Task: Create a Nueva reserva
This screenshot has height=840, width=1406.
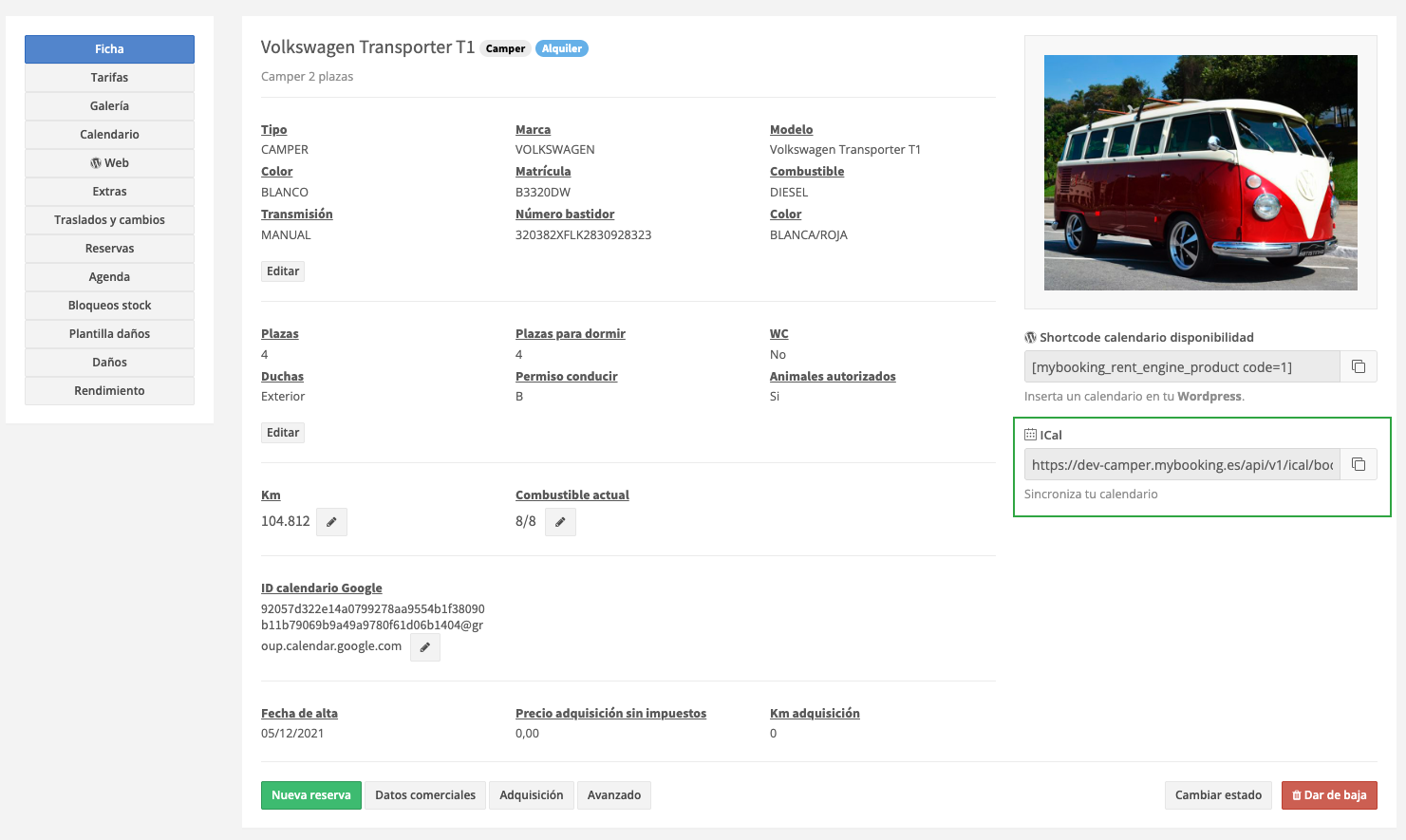Action: (311, 795)
